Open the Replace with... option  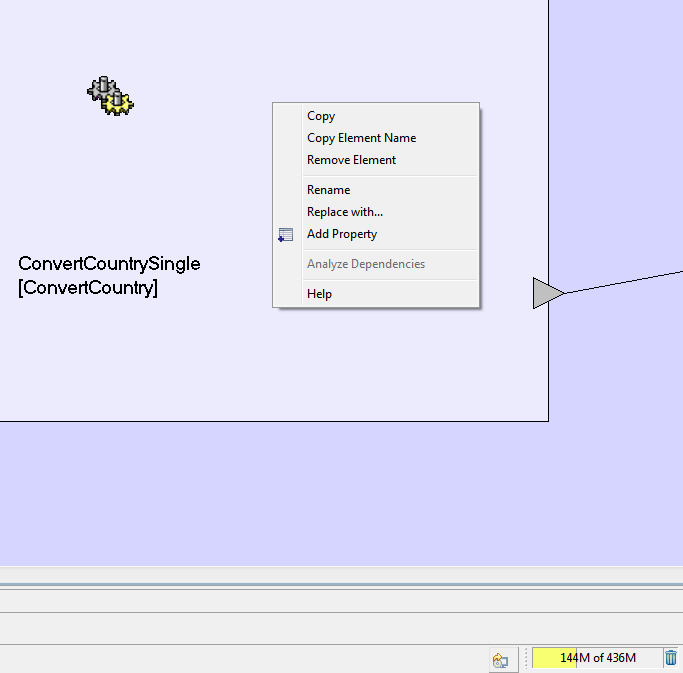pos(344,212)
